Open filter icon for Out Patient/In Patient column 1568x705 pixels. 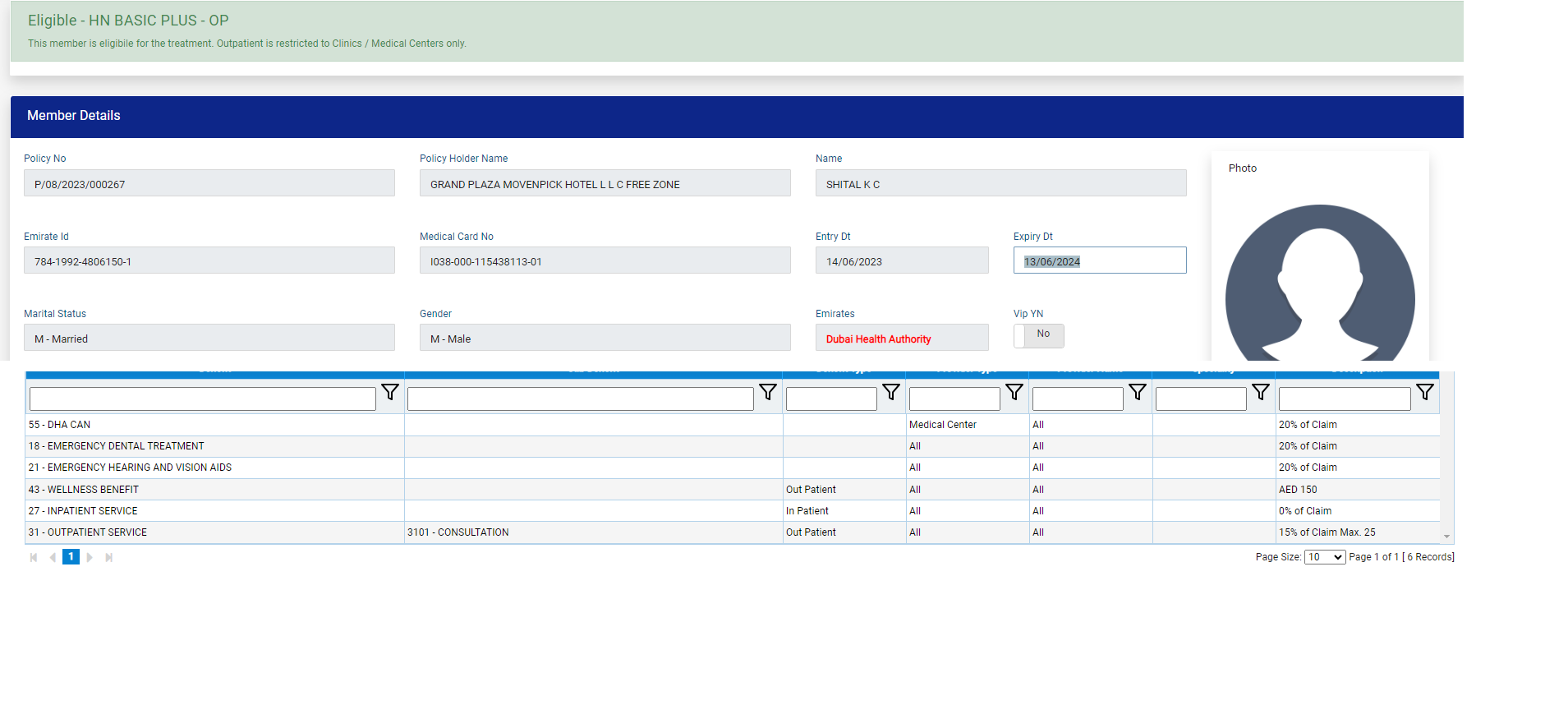[x=891, y=393]
